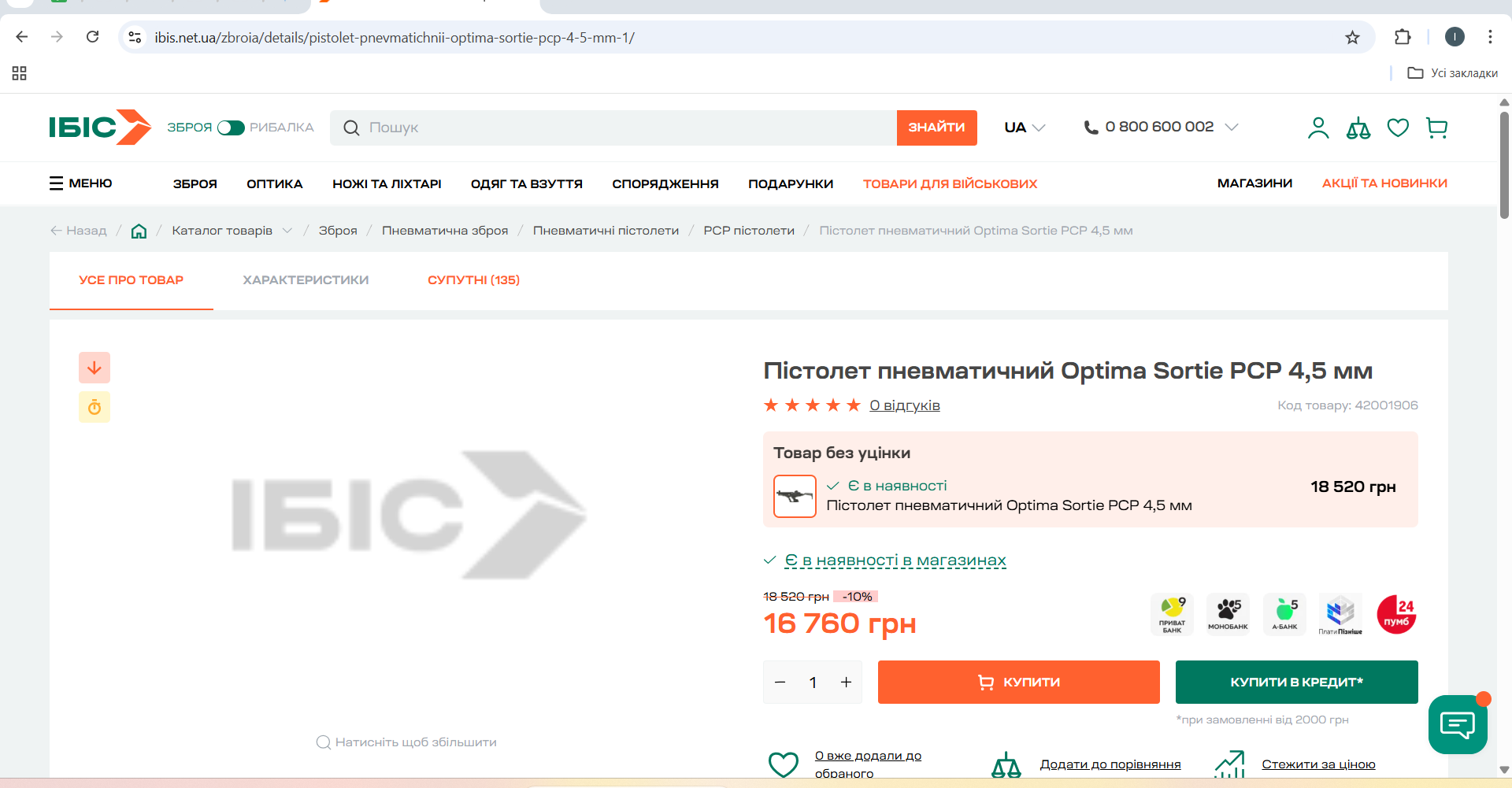Open Chrome three-dot menu
This screenshot has height=788, width=1512.
click(1490, 37)
